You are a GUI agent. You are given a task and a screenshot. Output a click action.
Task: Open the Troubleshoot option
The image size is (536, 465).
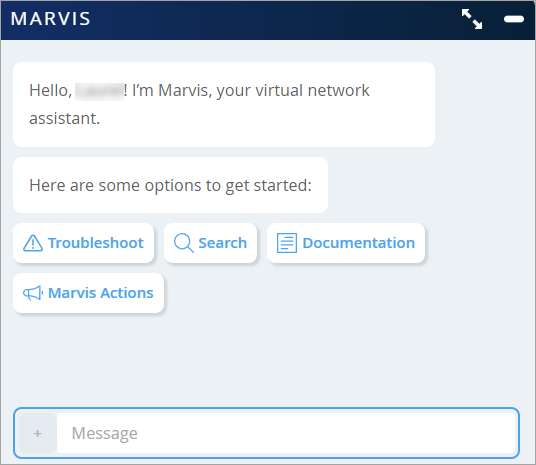(83, 243)
